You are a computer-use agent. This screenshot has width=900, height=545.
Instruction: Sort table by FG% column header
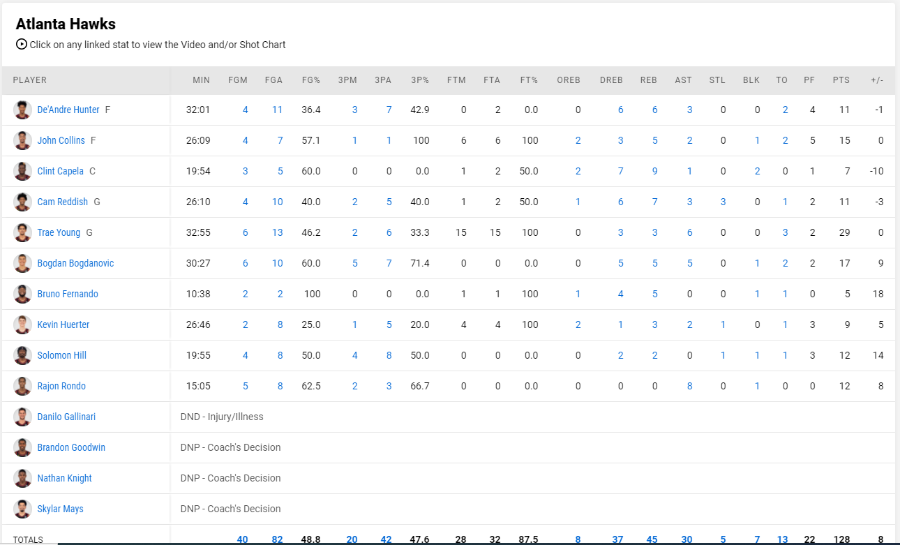[311, 80]
